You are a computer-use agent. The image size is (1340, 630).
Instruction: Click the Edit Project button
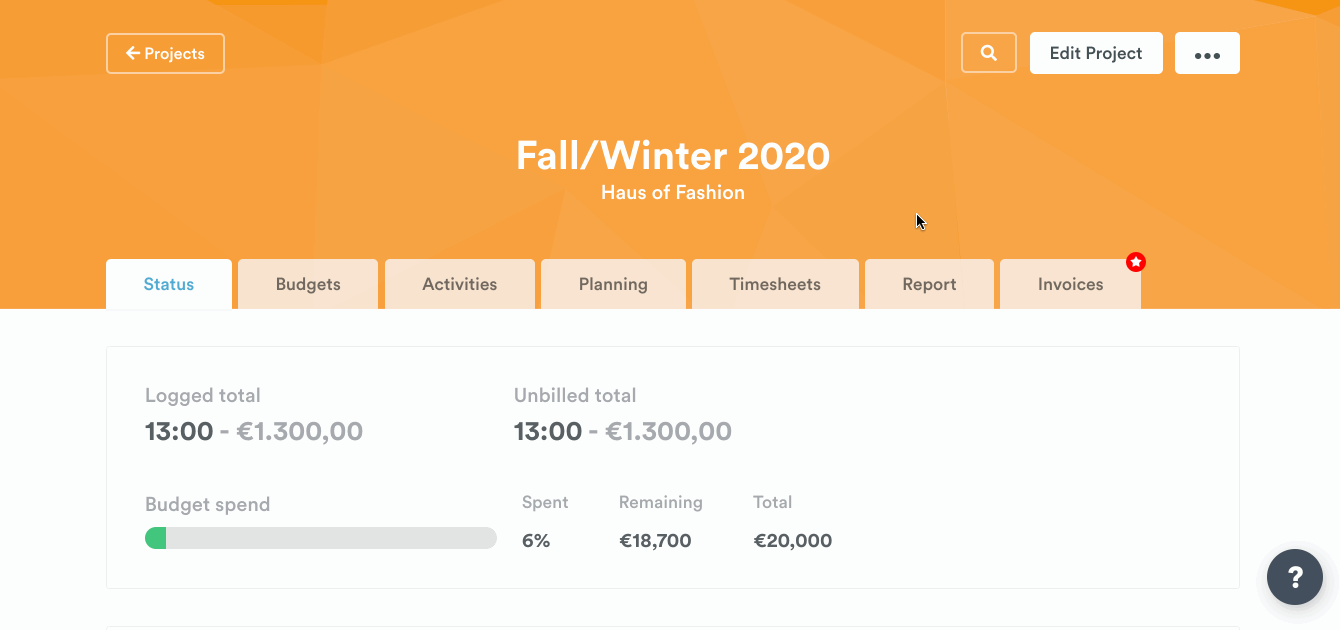[x=1096, y=54]
